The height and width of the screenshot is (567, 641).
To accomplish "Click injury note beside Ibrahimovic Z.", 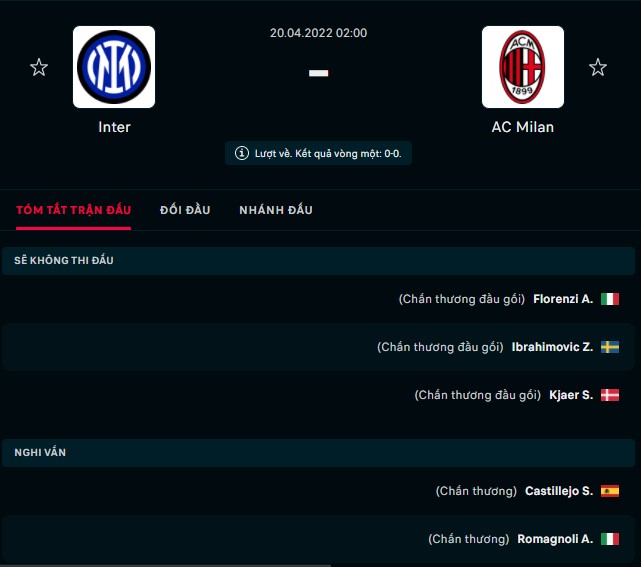I will pyautogui.click(x=440, y=347).
